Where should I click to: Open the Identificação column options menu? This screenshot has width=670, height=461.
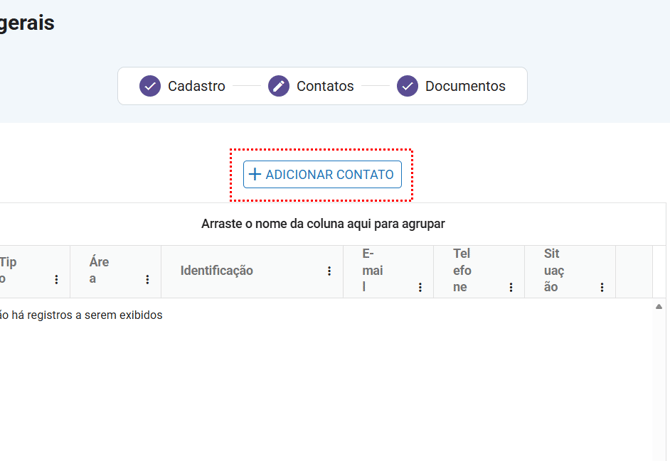coord(329,271)
